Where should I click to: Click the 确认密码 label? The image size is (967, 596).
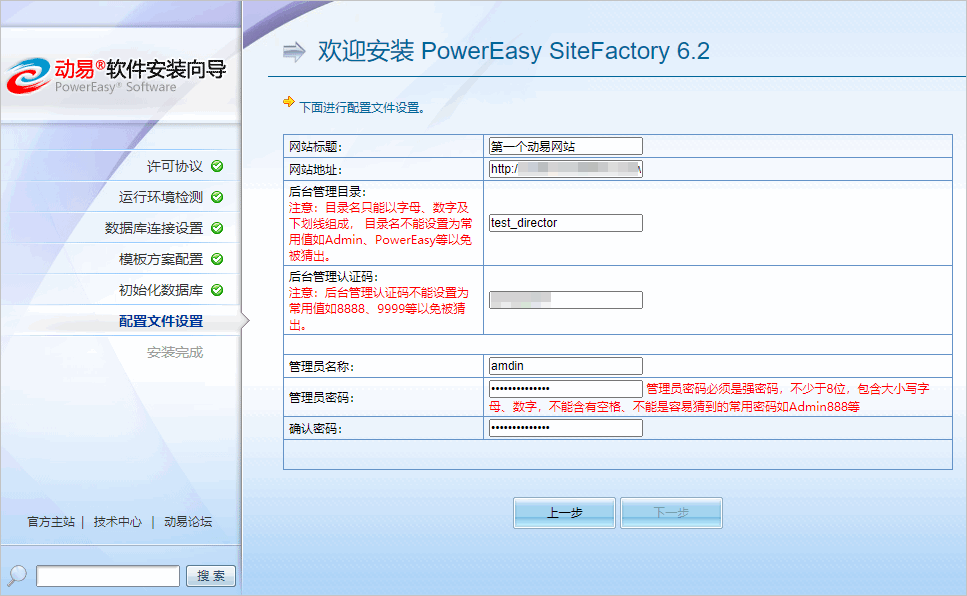(x=315, y=429)
